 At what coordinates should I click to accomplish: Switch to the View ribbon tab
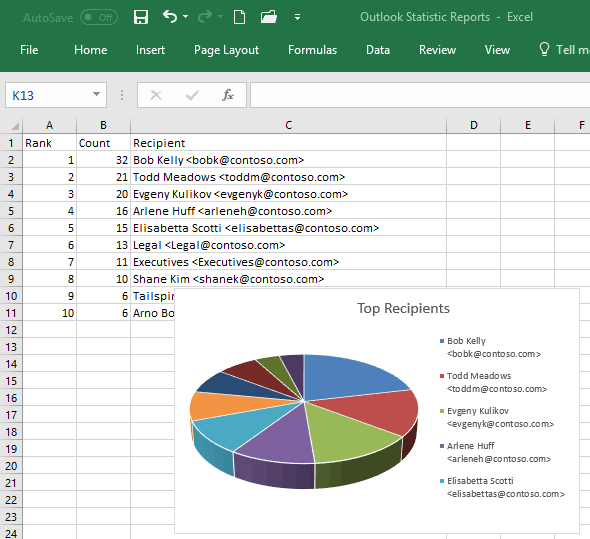tap(497, 50)
